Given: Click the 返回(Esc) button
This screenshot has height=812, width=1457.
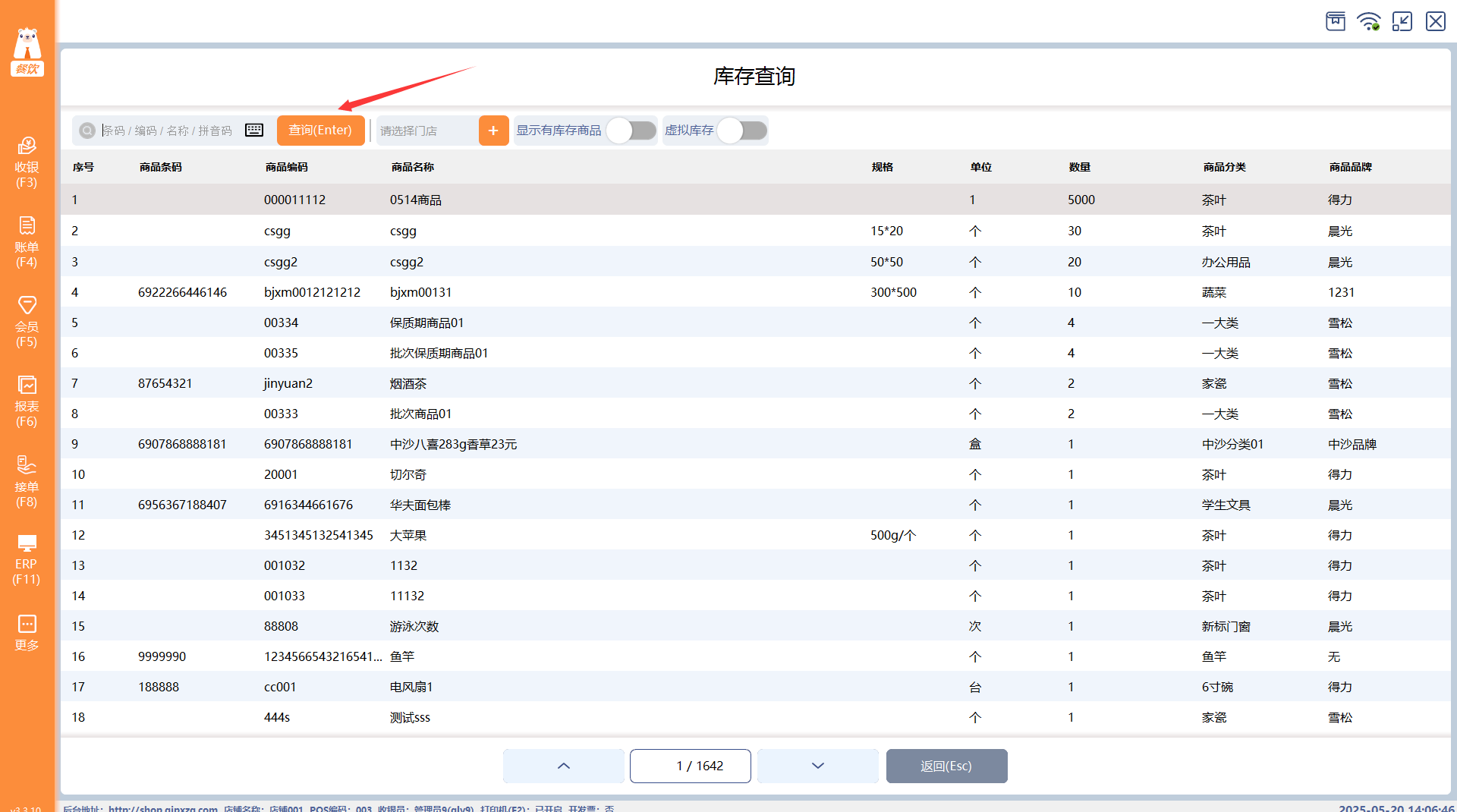Looking at the screenshot, I should click(x=946, y=766).
